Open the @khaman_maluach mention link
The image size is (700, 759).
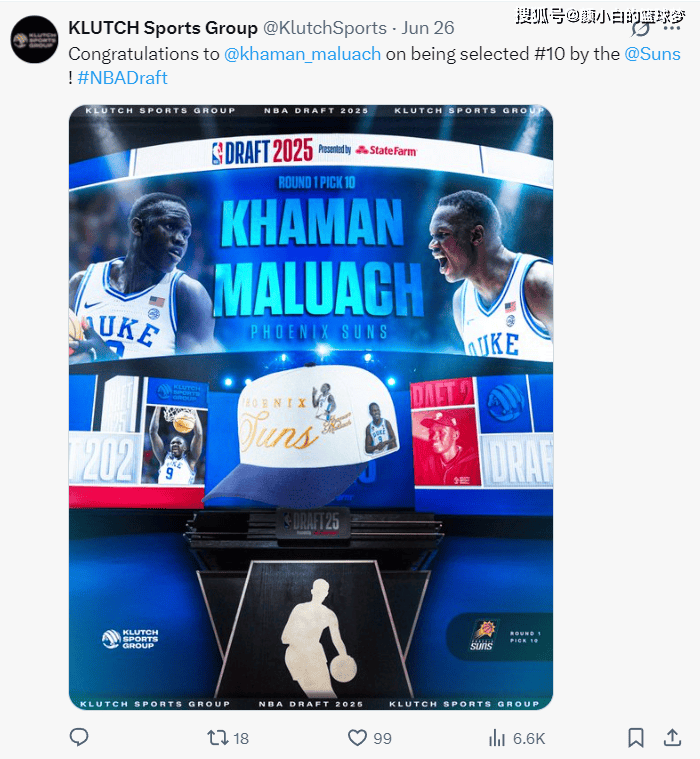pos(302,54)
